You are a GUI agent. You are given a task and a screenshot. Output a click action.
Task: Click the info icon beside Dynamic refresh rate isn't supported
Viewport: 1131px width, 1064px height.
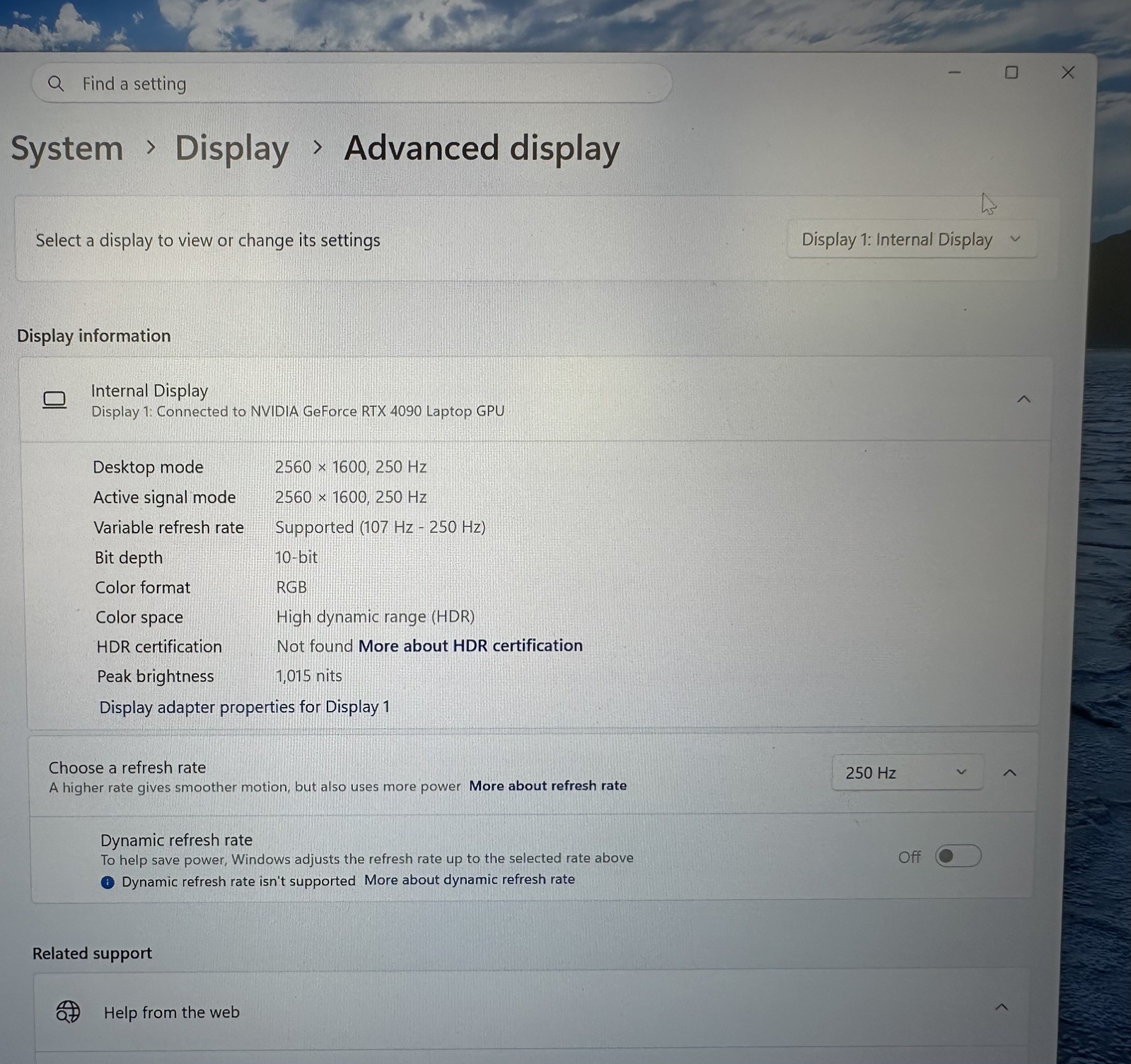coord(108,882)
